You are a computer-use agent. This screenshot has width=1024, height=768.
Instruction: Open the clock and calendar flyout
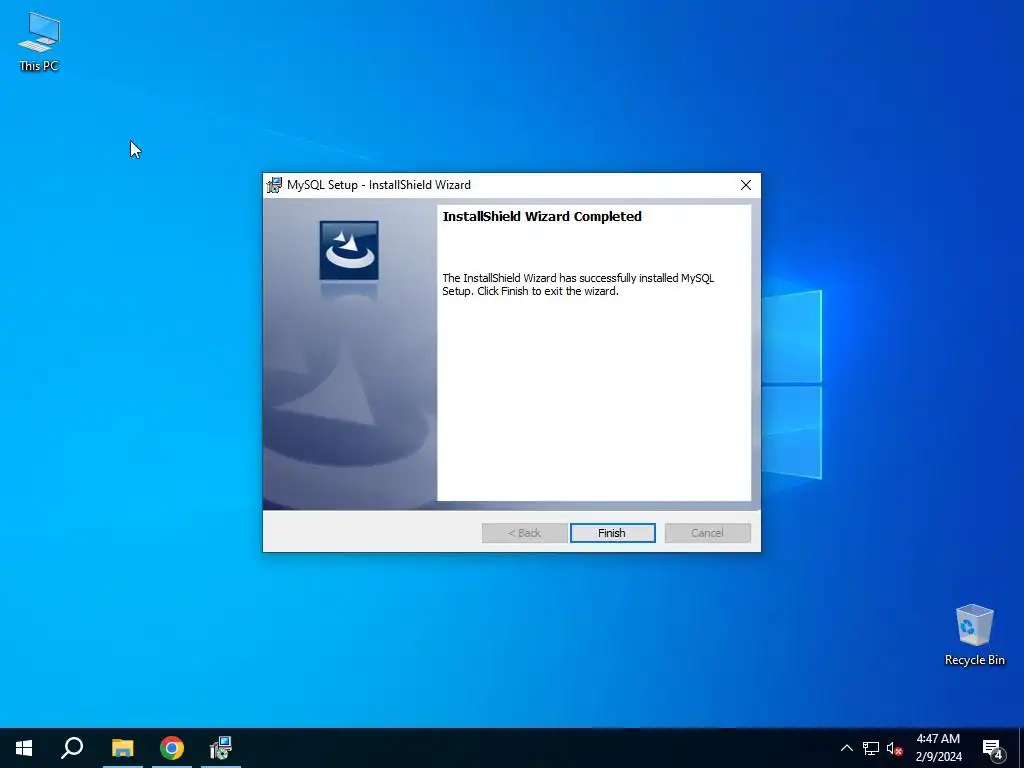[938, 748]
